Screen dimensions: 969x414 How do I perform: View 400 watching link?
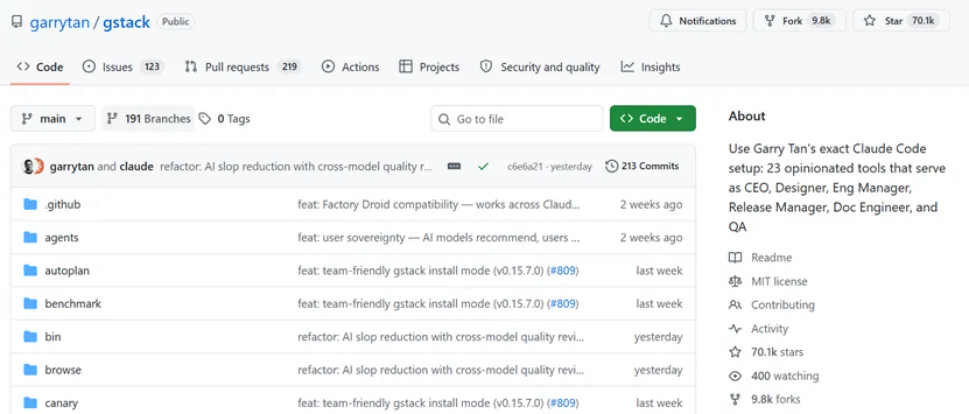tap(785, 376)
